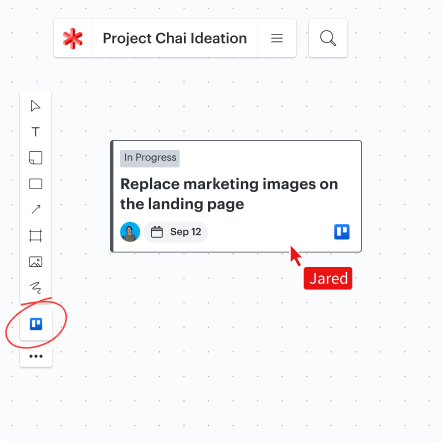
Task: Choose the frame tool
Action: (35, 236)
